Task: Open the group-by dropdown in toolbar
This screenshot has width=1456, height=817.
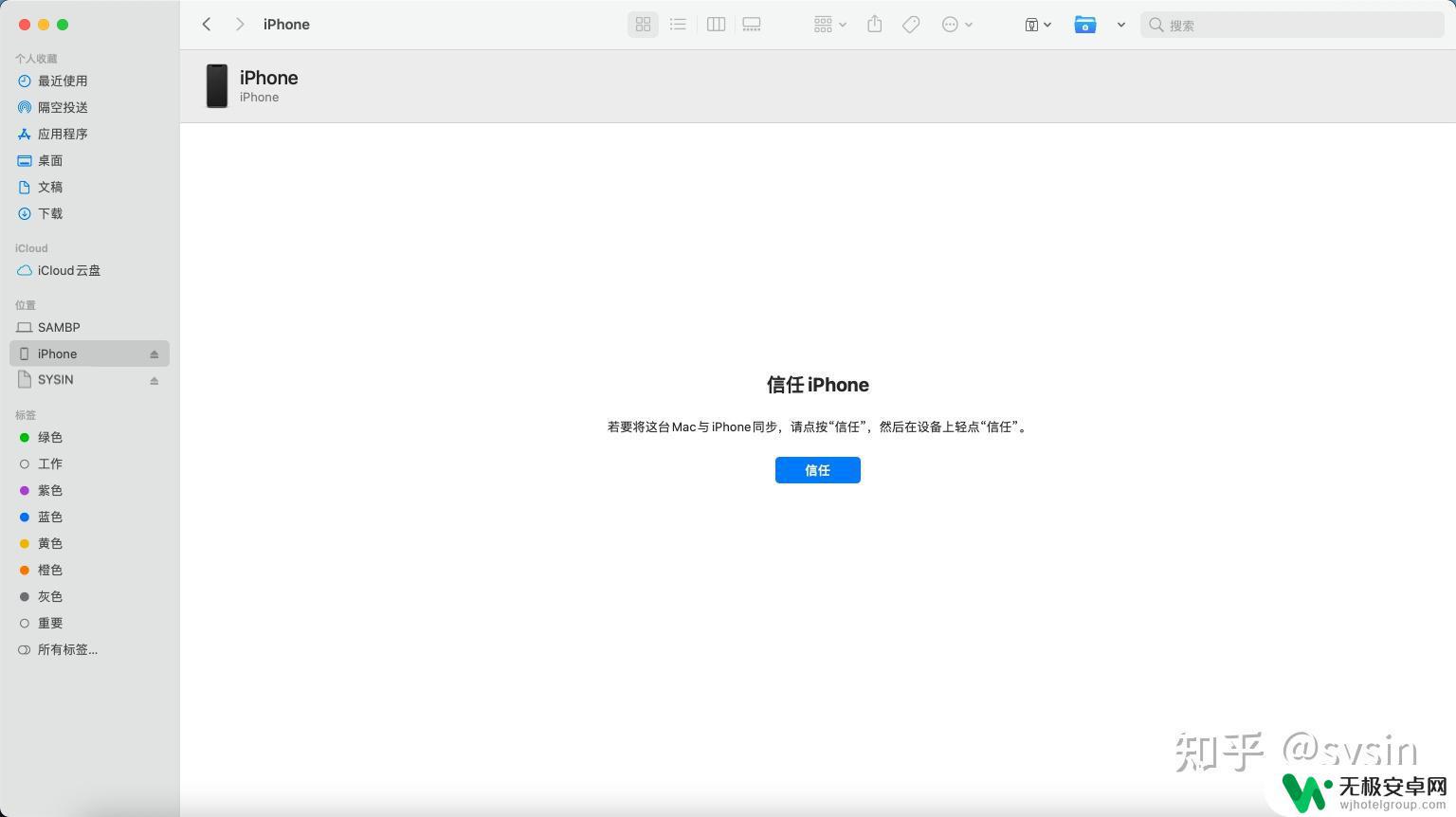Action: pyautogui.click(x=829, y=25)
